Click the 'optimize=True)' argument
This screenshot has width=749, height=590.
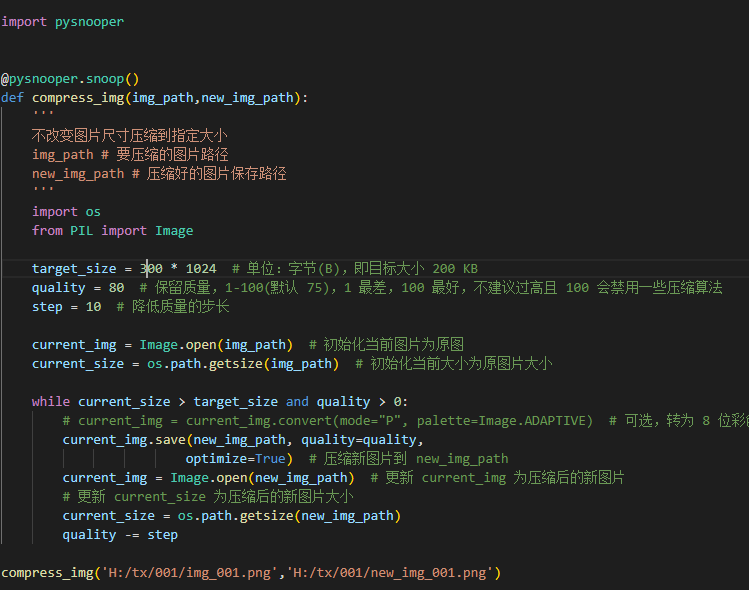tap(239, 459)
